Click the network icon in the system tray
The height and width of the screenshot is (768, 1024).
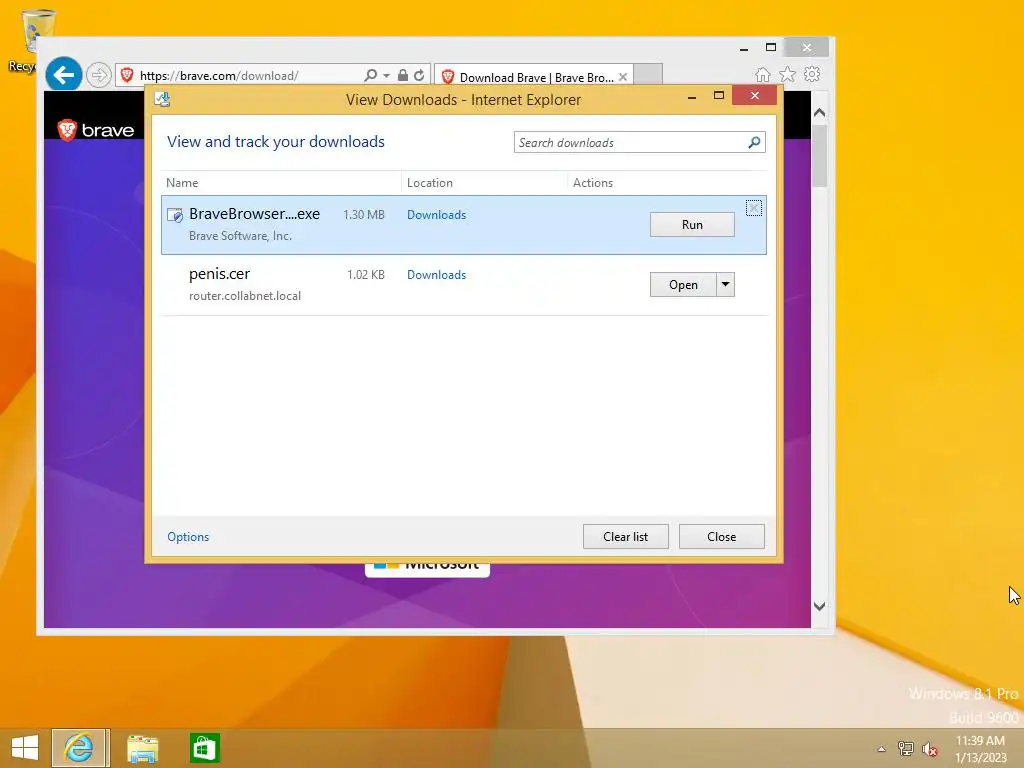pyautogui.click(x=906, y=749)
